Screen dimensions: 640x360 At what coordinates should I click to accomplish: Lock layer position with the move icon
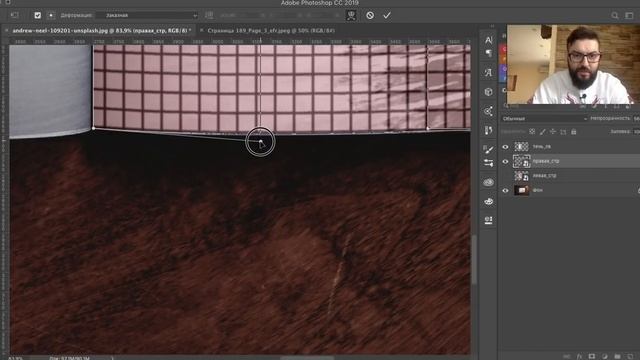coord(553,132)
